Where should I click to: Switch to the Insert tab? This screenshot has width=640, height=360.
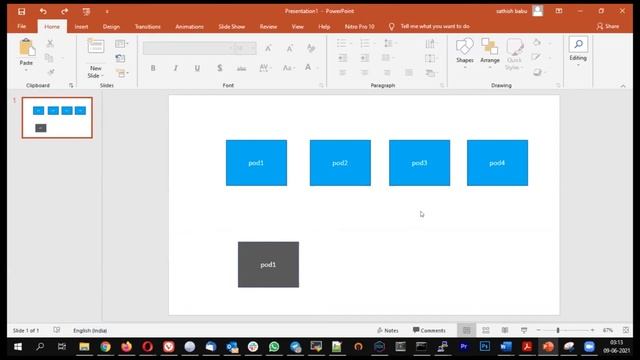[x=81, y=27]
